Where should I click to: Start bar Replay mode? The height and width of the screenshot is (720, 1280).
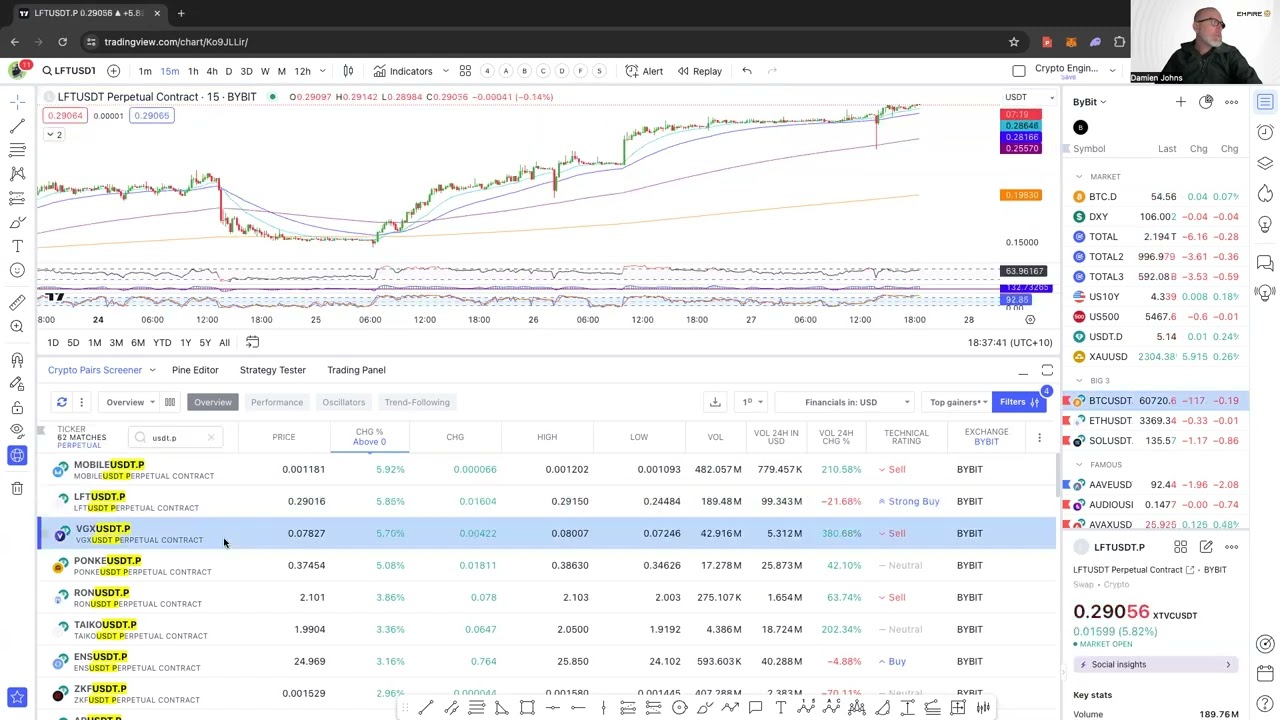(698, 71)
